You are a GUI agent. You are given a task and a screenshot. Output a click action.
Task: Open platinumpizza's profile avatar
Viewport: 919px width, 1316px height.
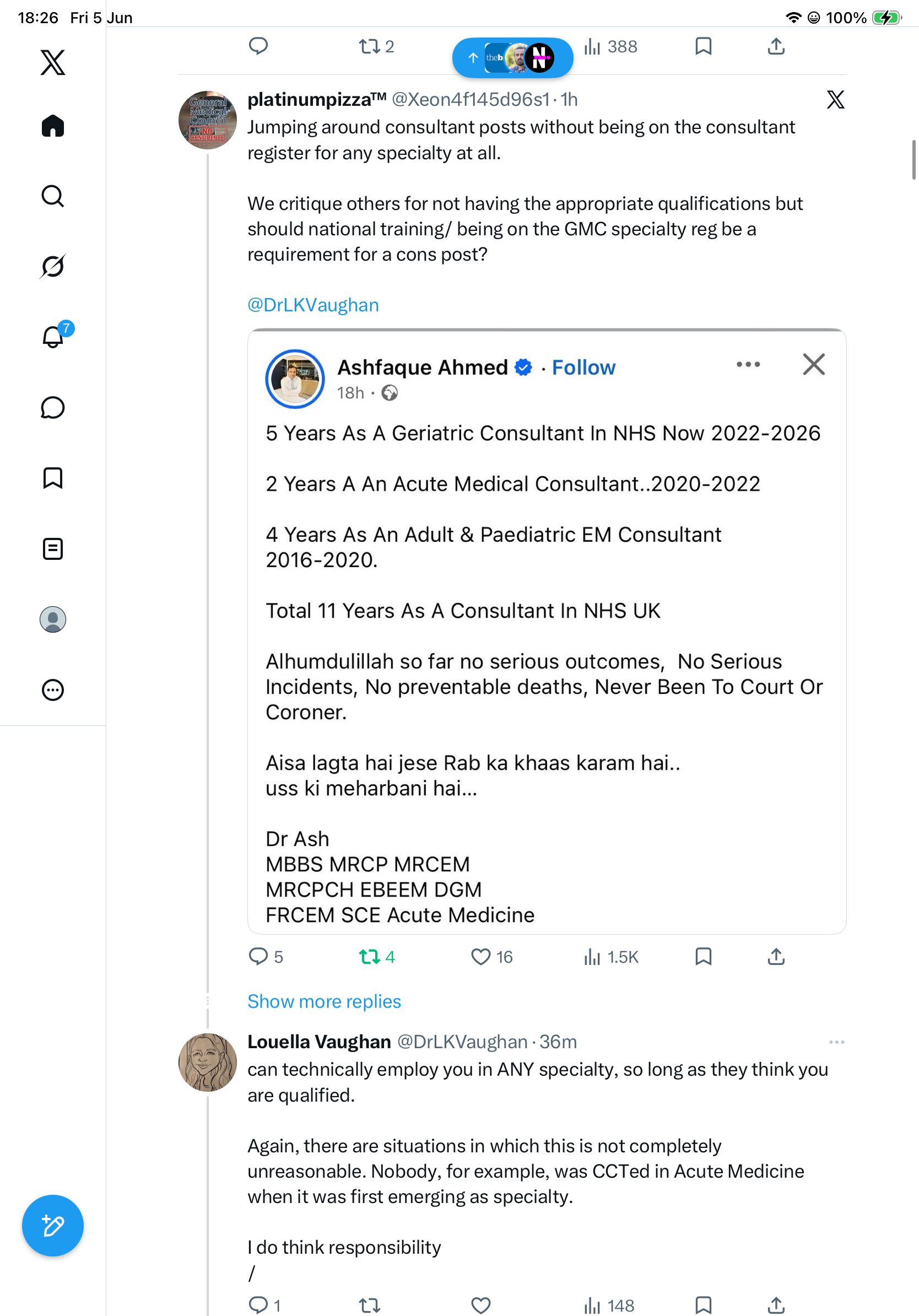click(207, 120)
